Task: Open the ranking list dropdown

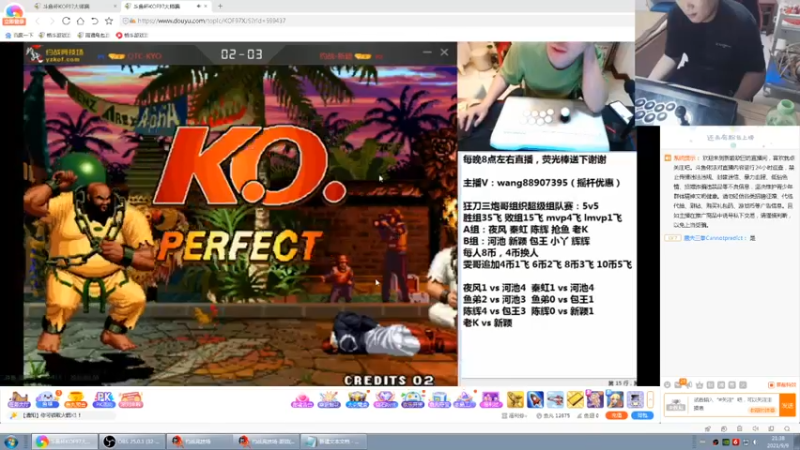Action: (x=515, y=416)
